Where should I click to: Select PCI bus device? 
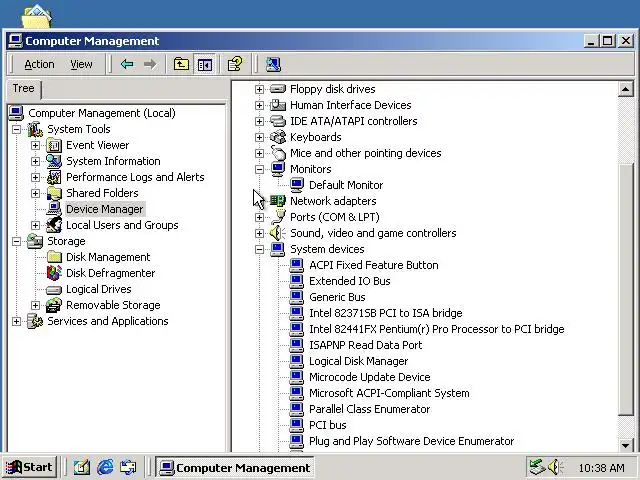pyautogui.click(x=327, y=425)
